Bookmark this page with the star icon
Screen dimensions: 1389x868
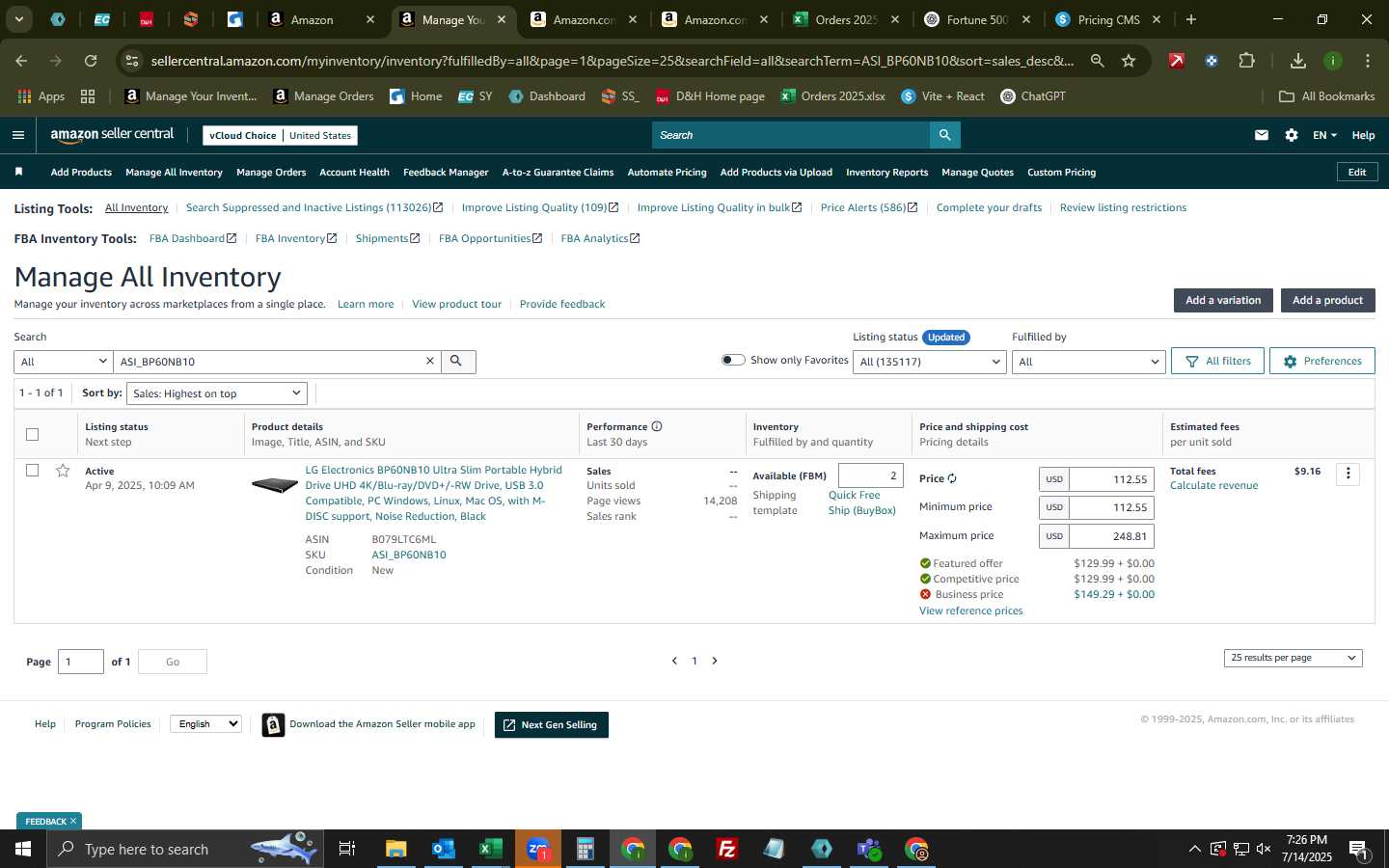coord(1129,61)
